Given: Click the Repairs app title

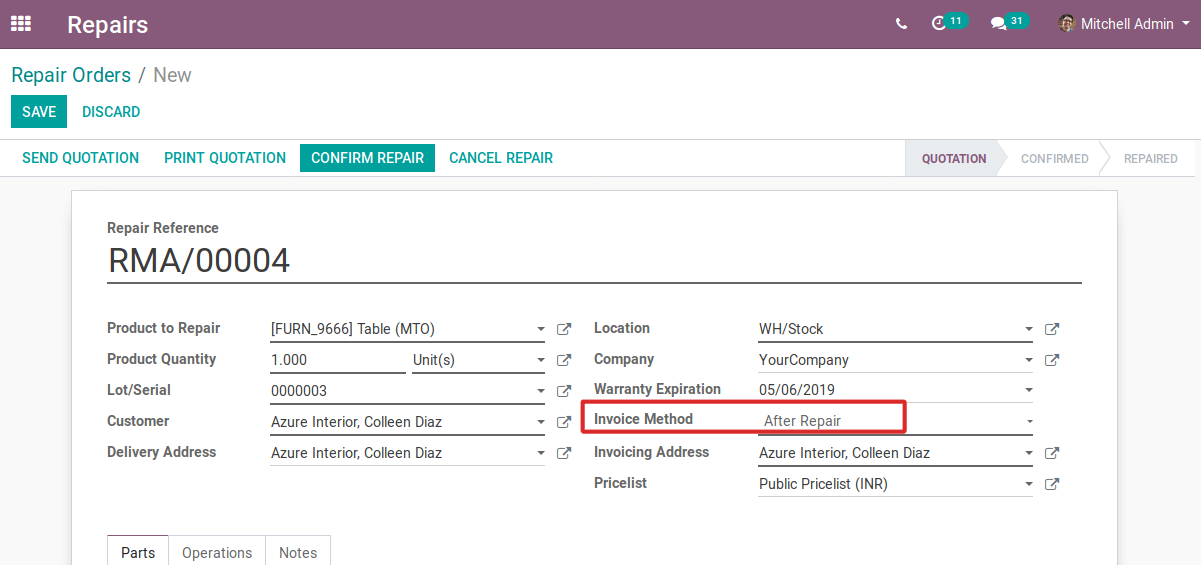Looking at the screenshot, I should [108, 25].
